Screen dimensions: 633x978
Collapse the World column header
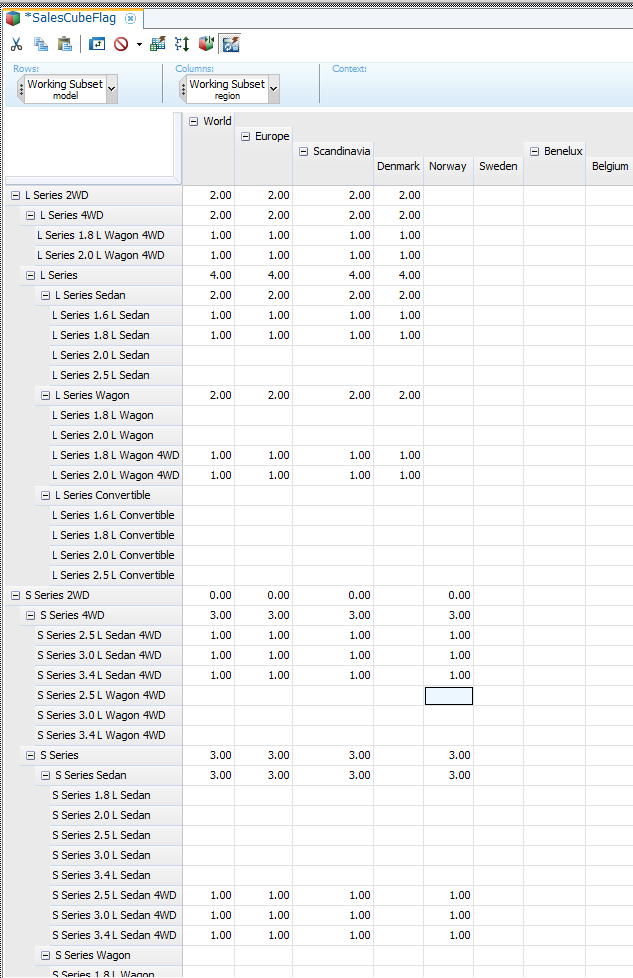(x=193, y=121)
